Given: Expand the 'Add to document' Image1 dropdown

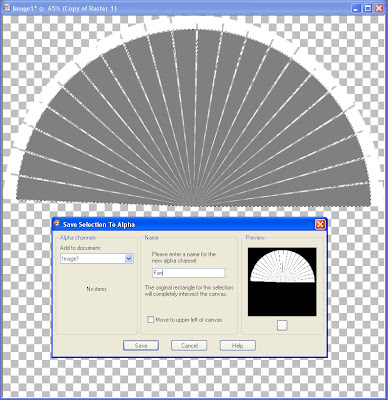Looking at the screenshot, I should [x=129, y=259].
